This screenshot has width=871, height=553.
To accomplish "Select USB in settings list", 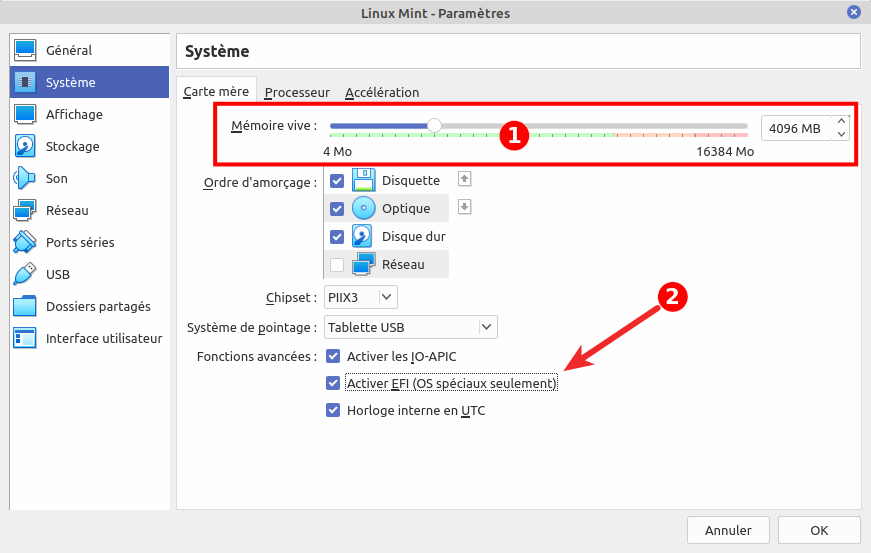I will pos(89,274).
